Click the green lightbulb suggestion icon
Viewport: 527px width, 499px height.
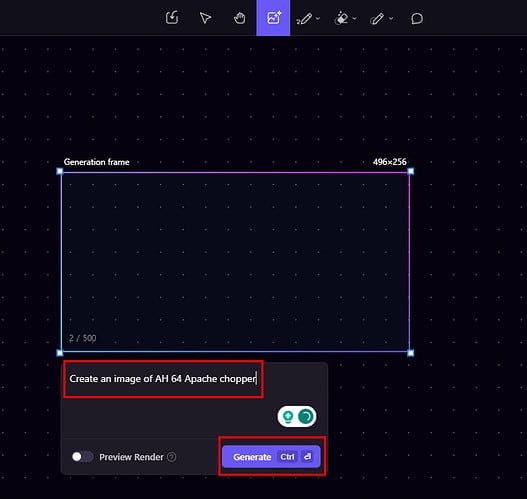point(288,417)
